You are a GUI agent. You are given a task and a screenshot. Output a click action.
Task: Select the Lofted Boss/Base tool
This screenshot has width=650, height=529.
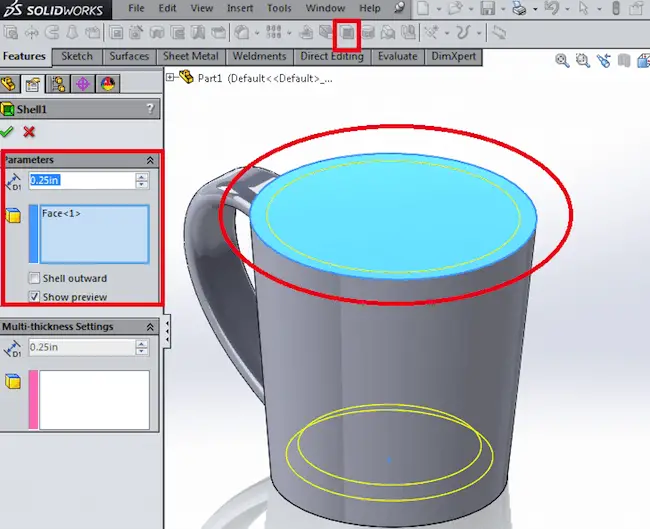72,32
